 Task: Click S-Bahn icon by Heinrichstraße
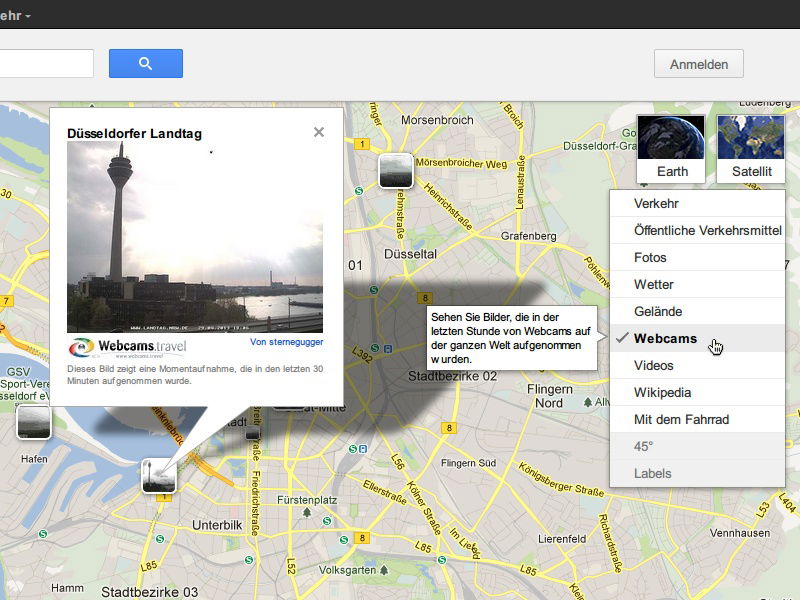click(x=359, y=191)
